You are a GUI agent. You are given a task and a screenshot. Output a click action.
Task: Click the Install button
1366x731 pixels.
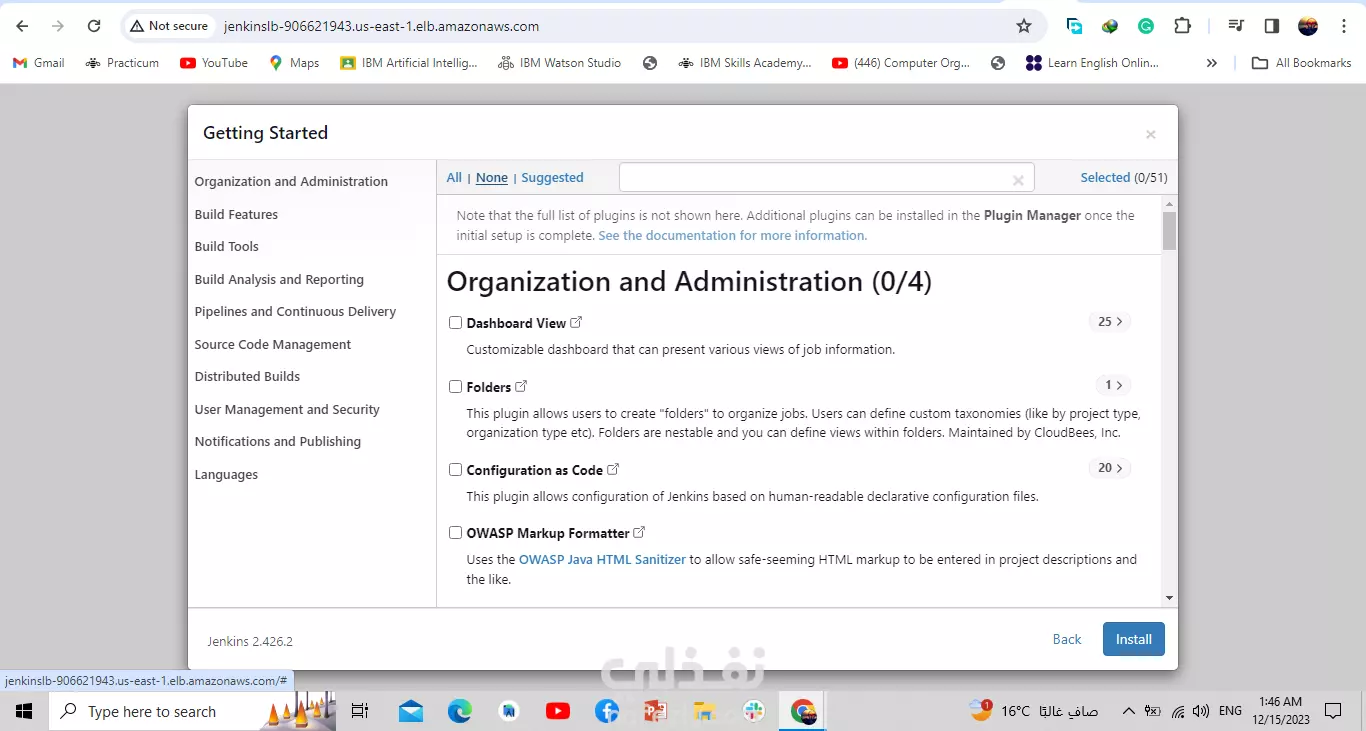coord(1133,639)
